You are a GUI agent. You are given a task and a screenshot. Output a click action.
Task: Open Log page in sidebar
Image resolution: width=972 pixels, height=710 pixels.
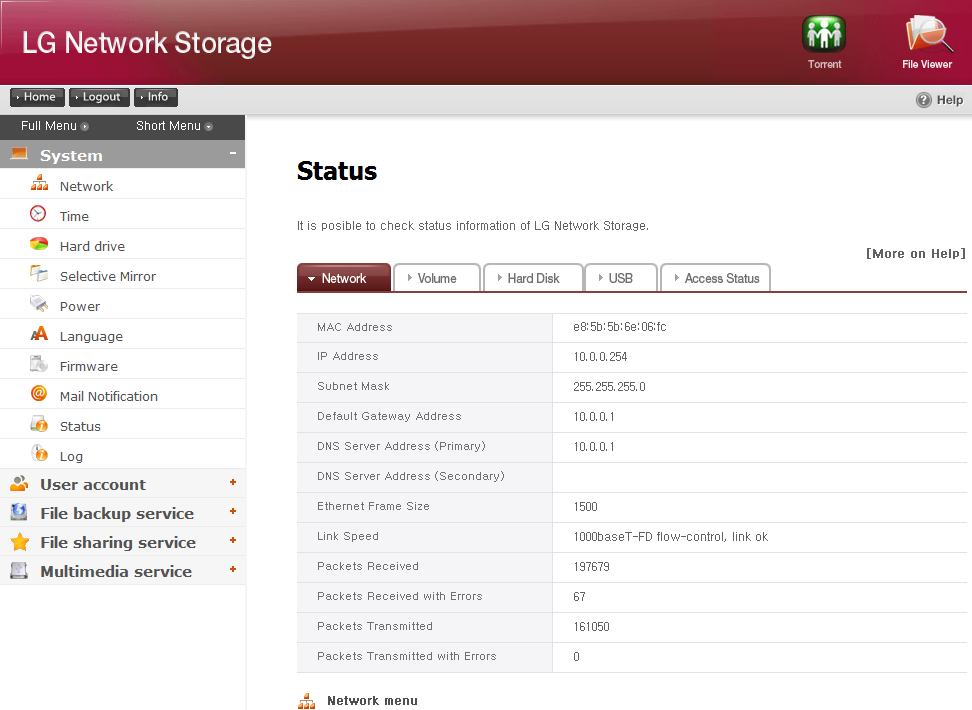point(71,456)
